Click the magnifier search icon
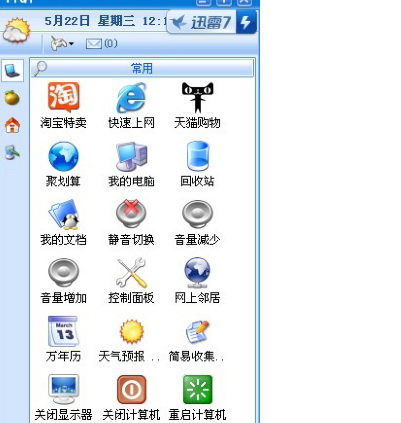This screenshot has height=423, width=401. [x=40, y=69]
